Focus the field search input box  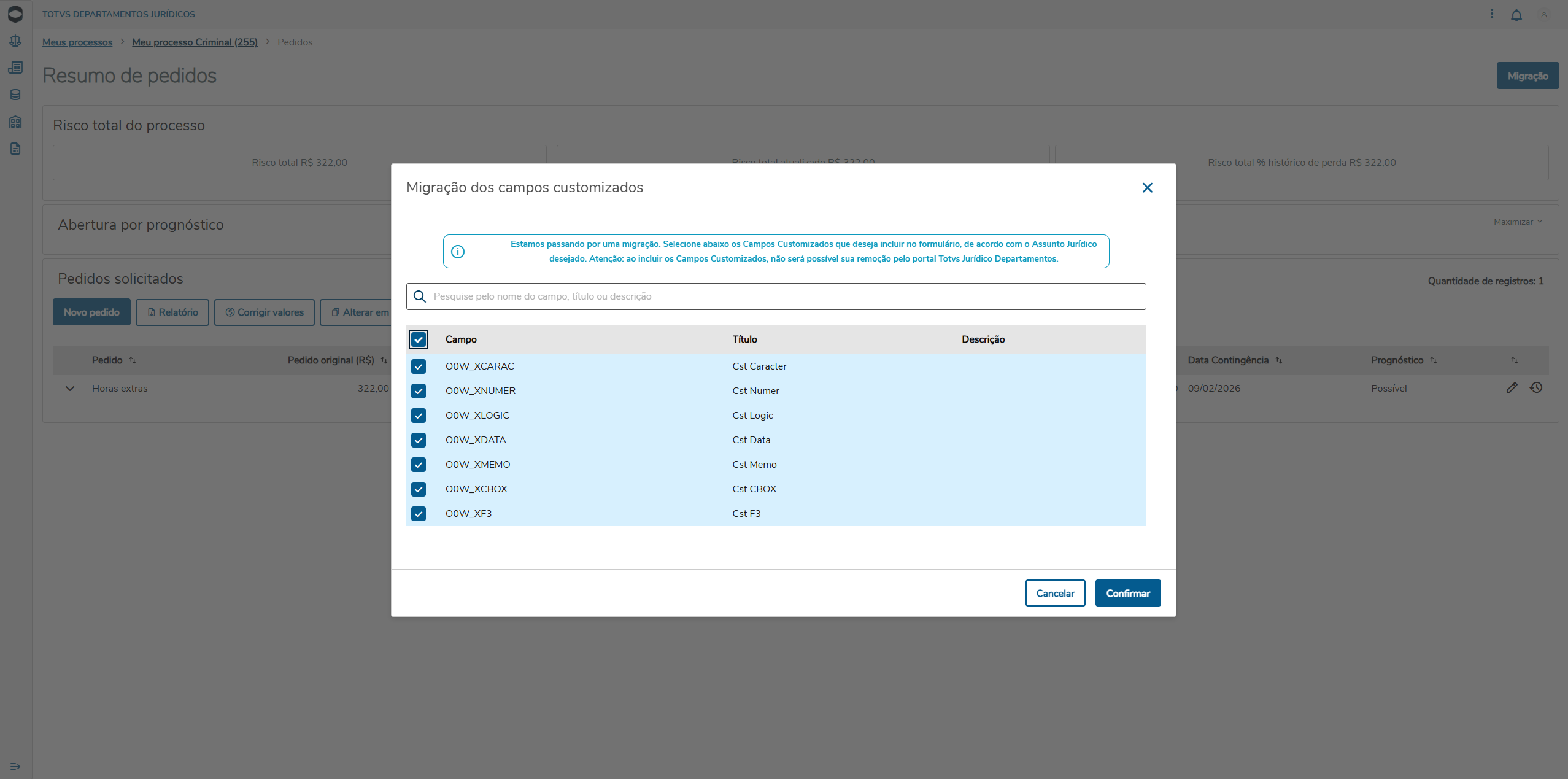tap(786, 296)
